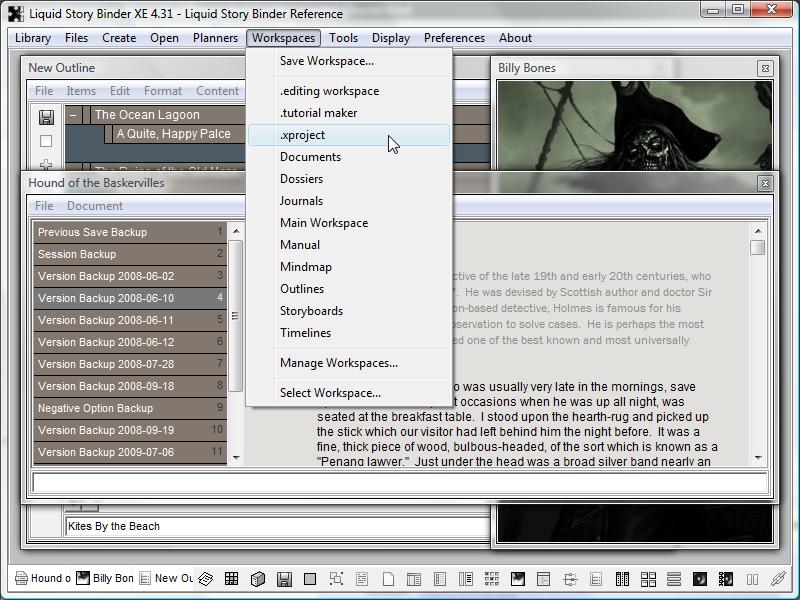Click the stacked layers icon in bottom toolbar
The width and height of the screenshot is (800, 600).
click(x=205, y=579)
